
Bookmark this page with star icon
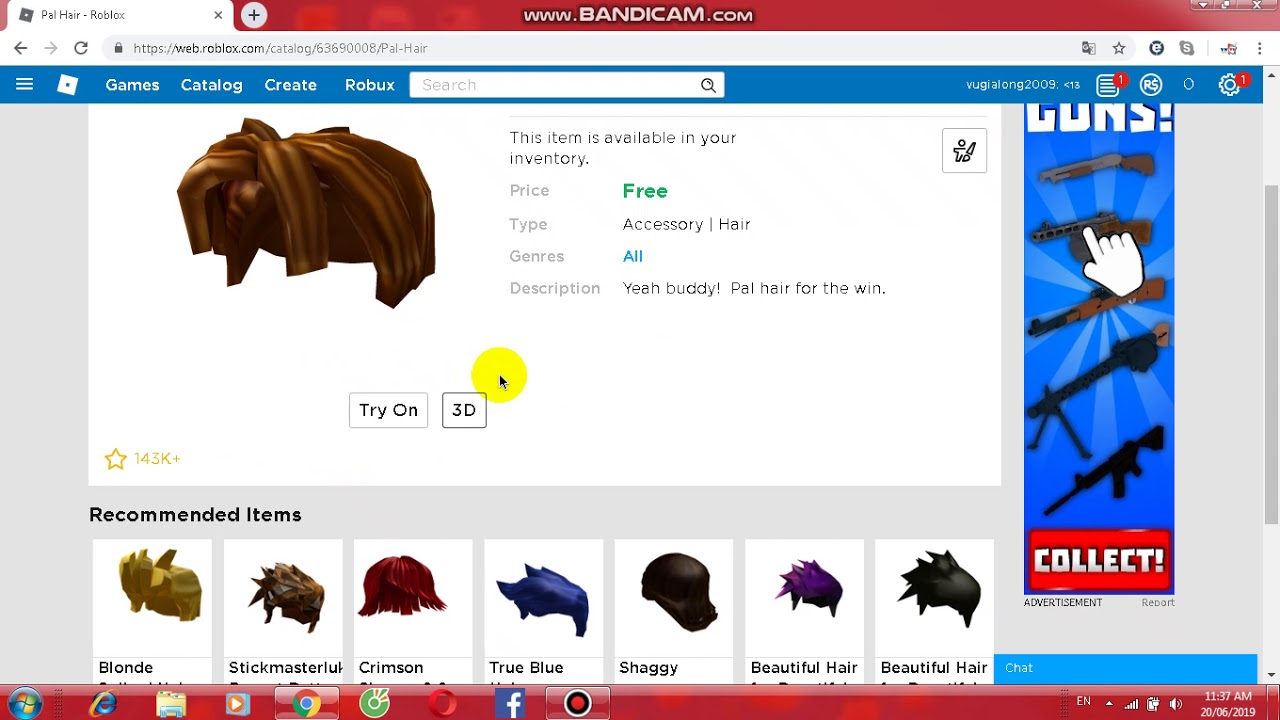tap(1119, 48)
